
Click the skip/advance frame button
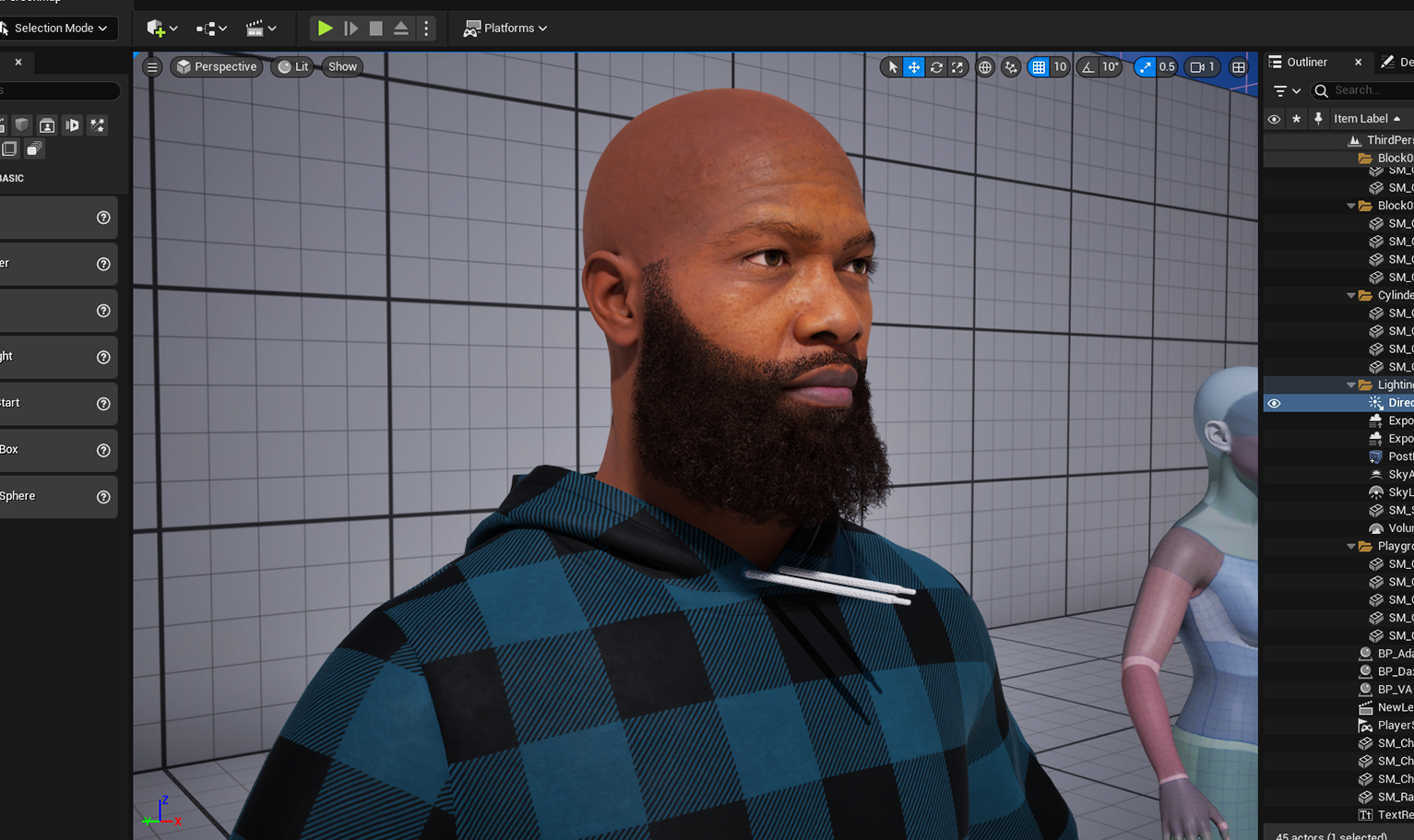click(351, 29)
